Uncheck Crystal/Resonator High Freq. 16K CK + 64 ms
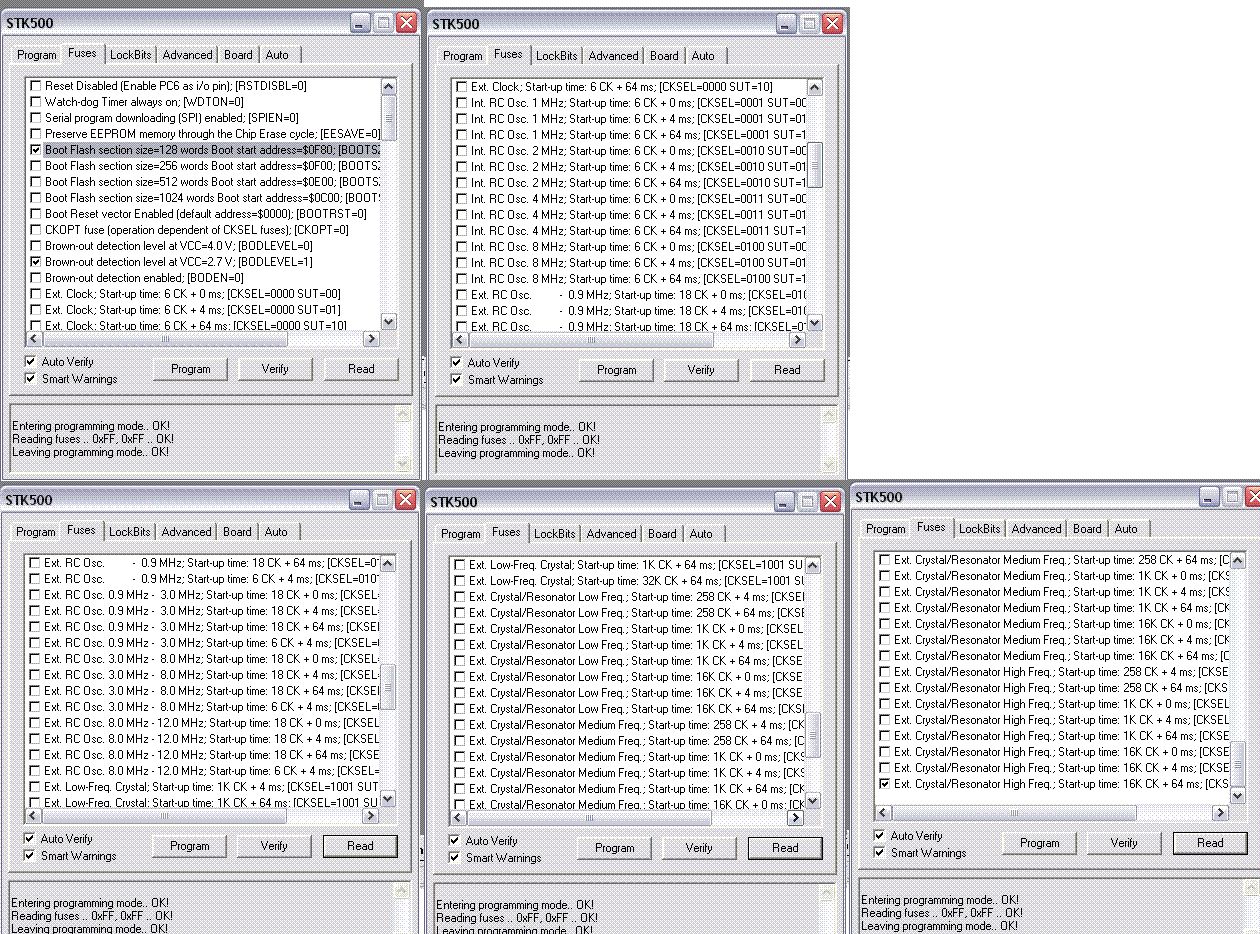Screen dimensions: 1260x934 [x=884, y=784]
